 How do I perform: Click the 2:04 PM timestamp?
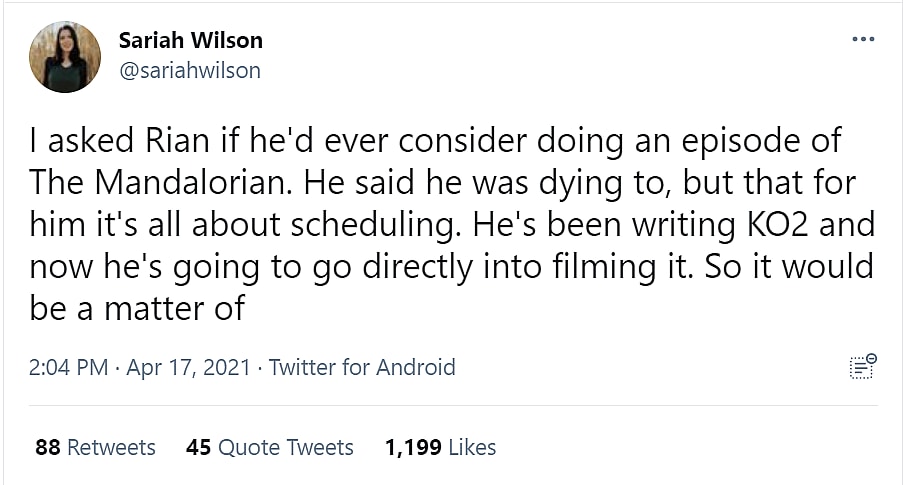point(68,368)
